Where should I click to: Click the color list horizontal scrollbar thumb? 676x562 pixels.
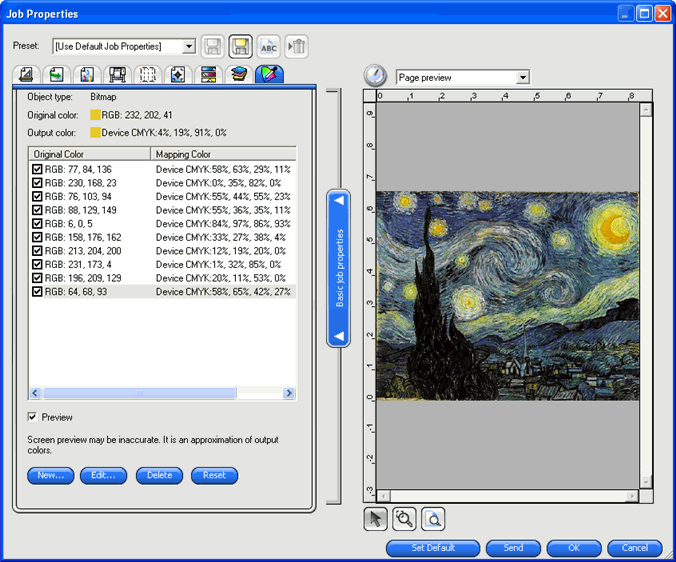pos(139,393)
